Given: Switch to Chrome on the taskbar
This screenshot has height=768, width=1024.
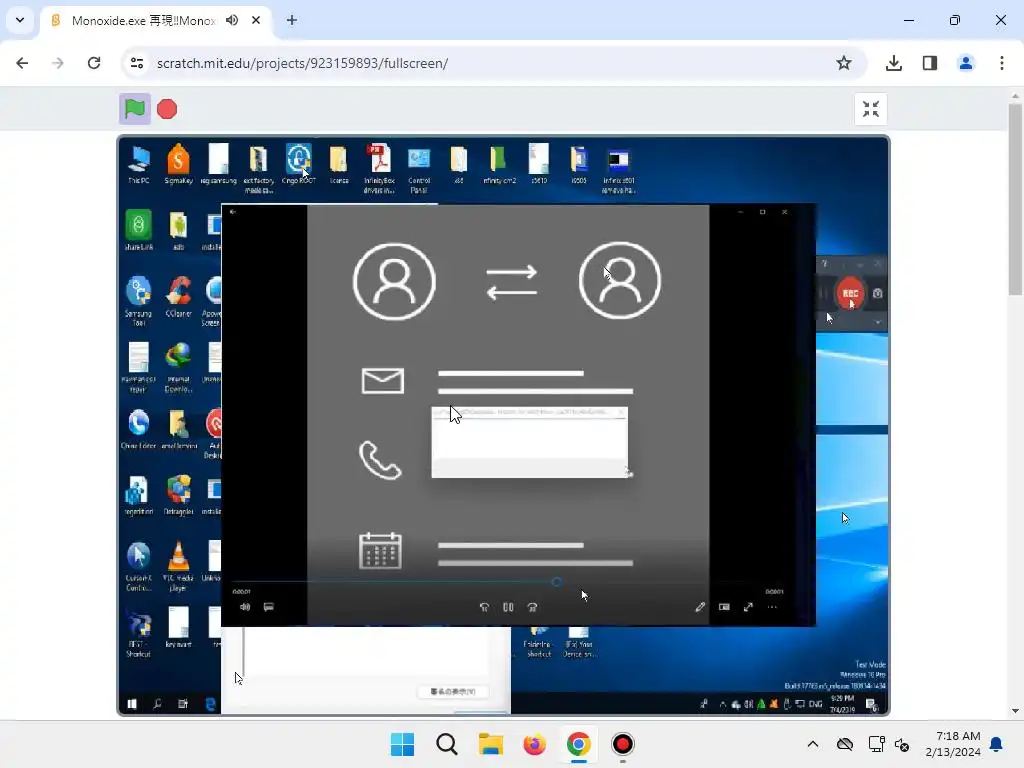Looking at the screenshot, I should (x=579, y=744).
